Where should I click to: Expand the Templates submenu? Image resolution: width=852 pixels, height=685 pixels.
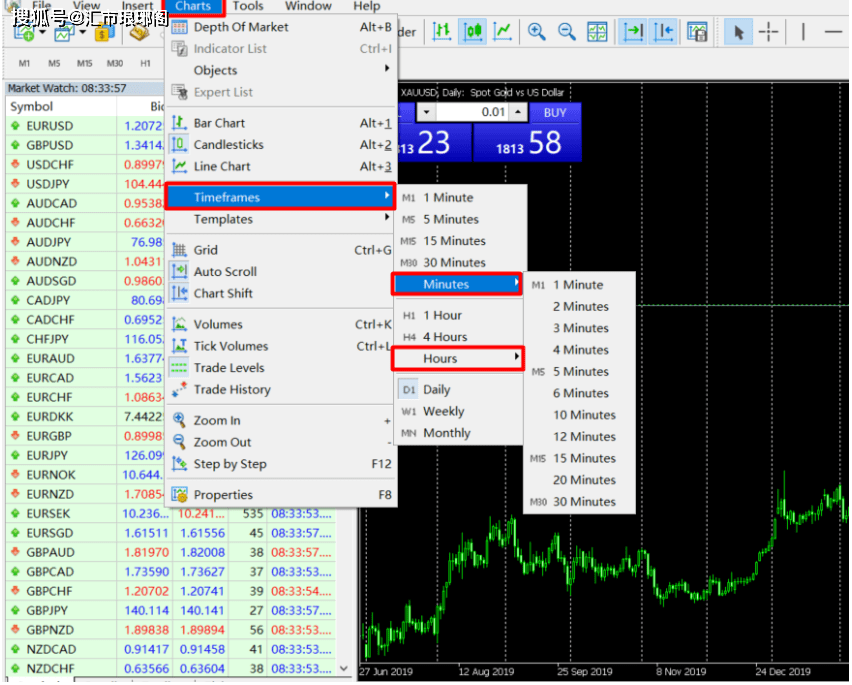pos(281,219)
